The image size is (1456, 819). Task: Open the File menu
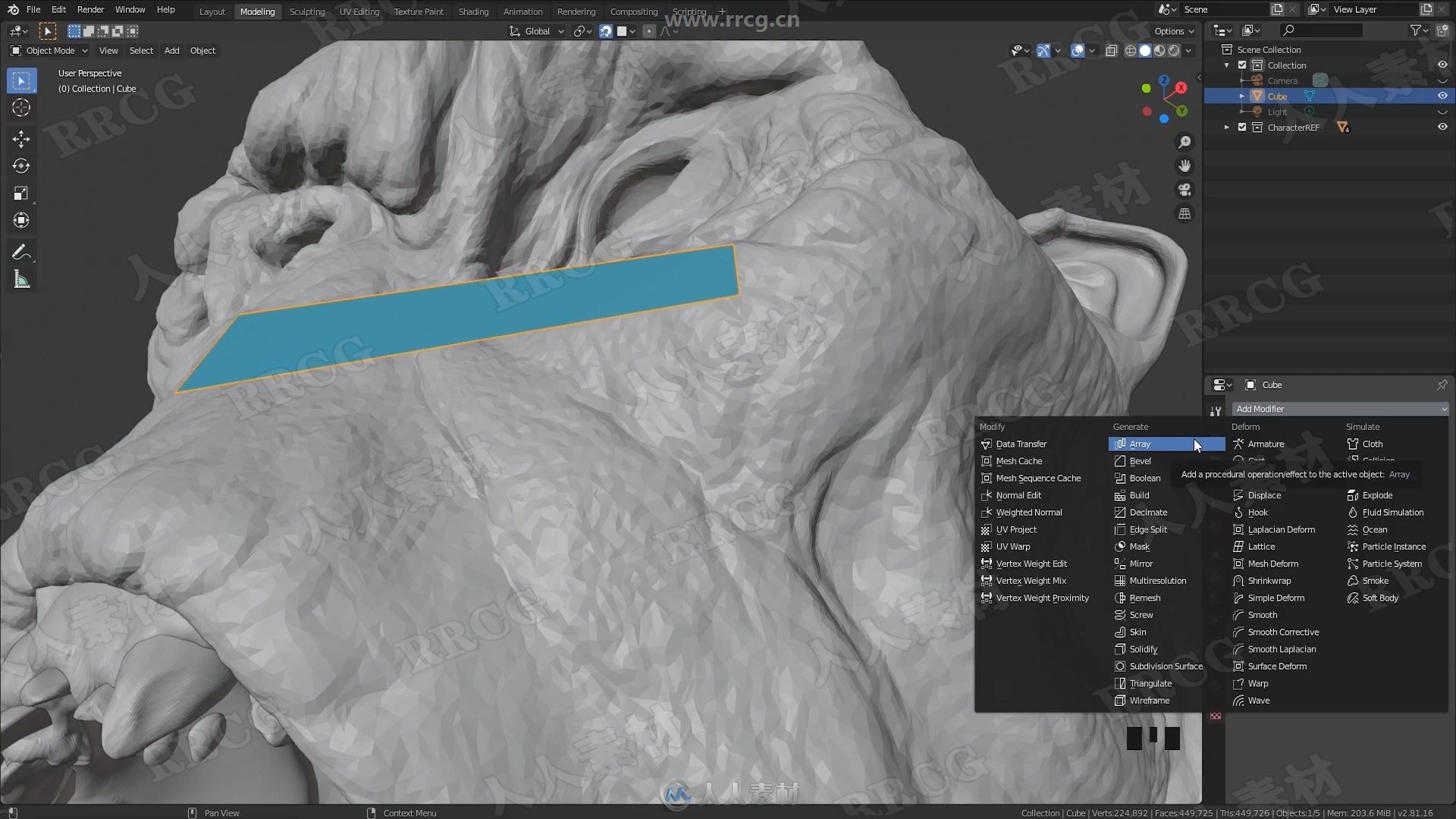(x=33, y=10)
